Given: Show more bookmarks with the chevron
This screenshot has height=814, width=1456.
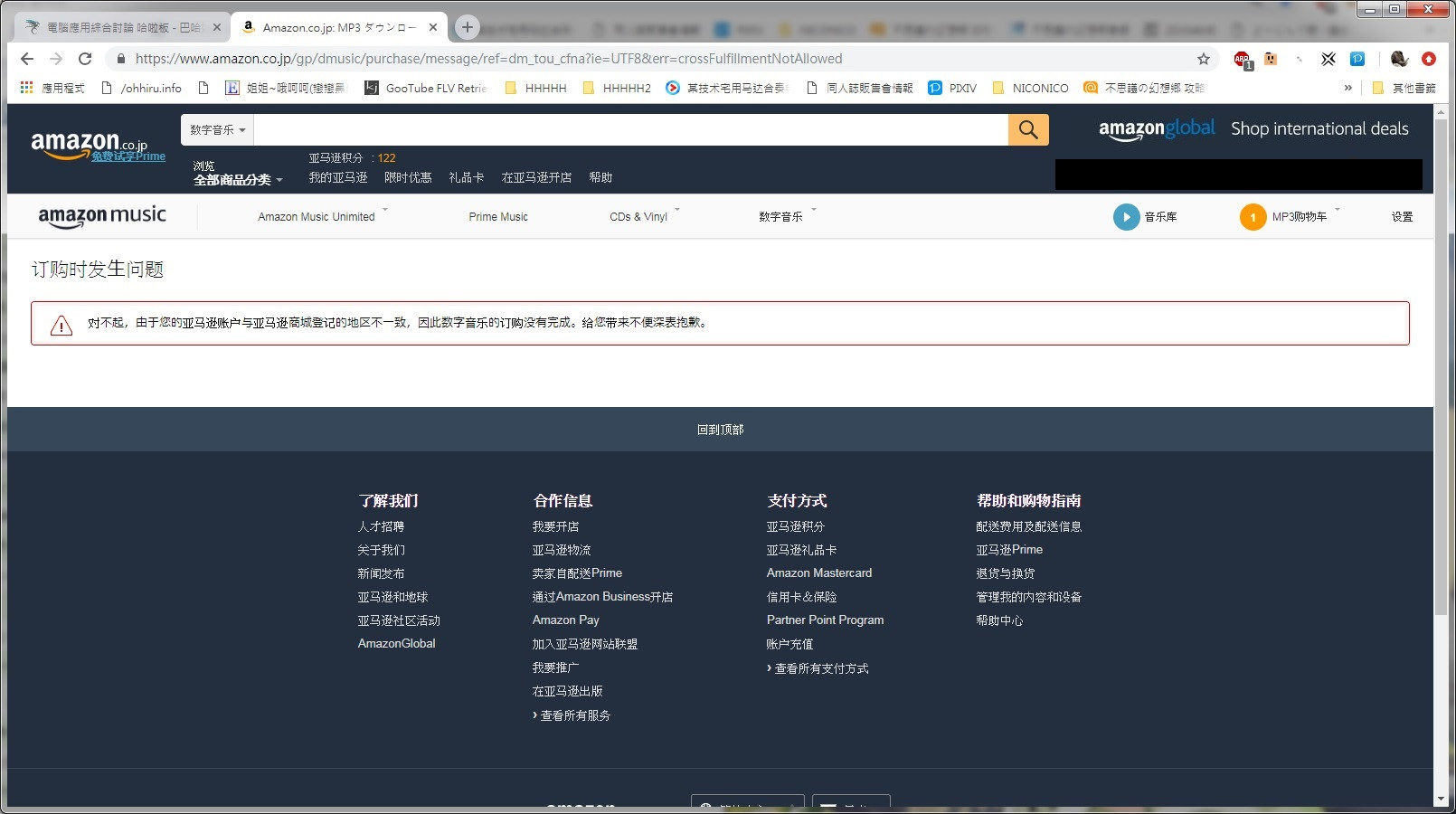Looking at the screenshot, I should pos(1348,88).
